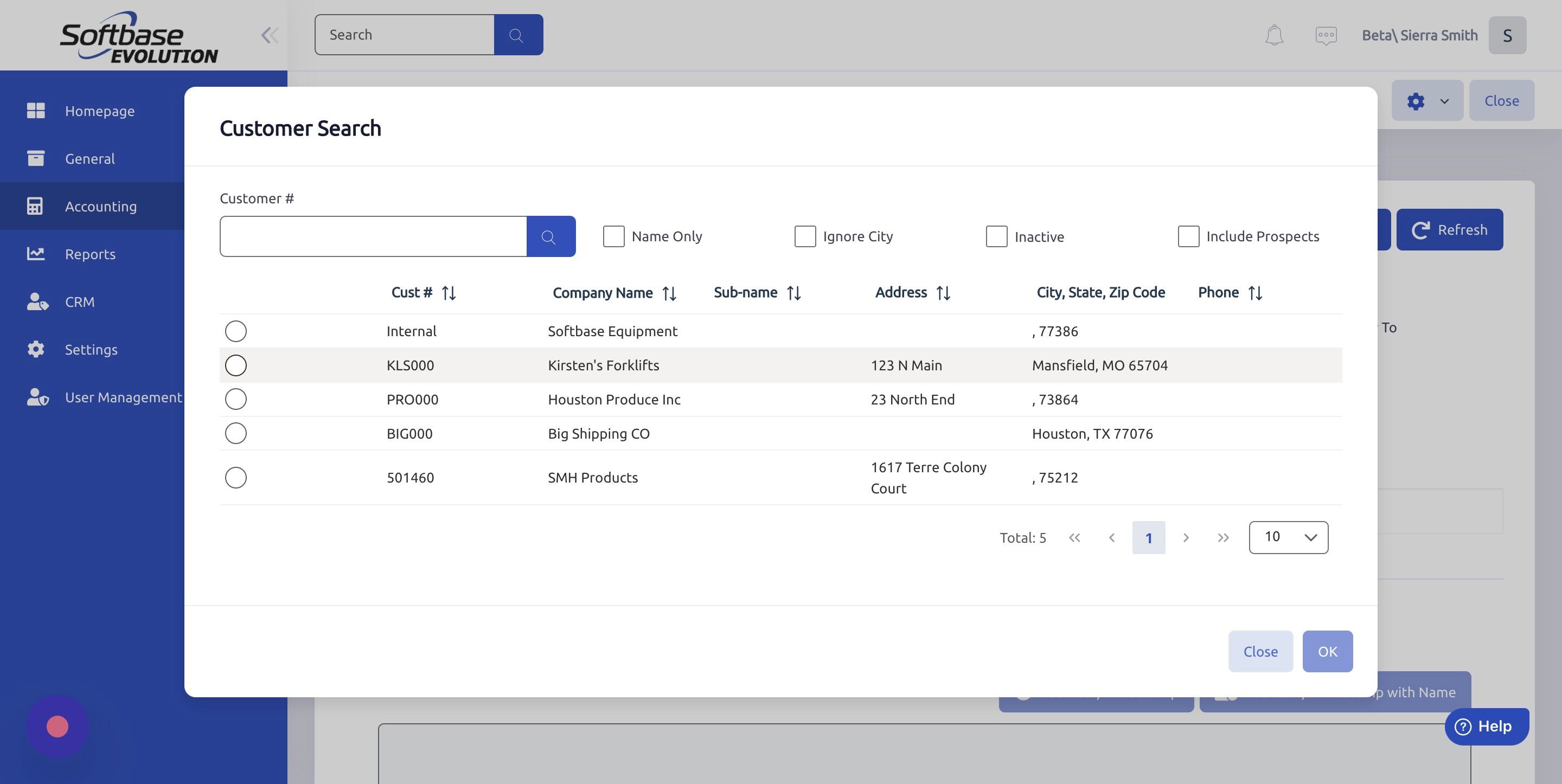Go to first page of results

1074,538
